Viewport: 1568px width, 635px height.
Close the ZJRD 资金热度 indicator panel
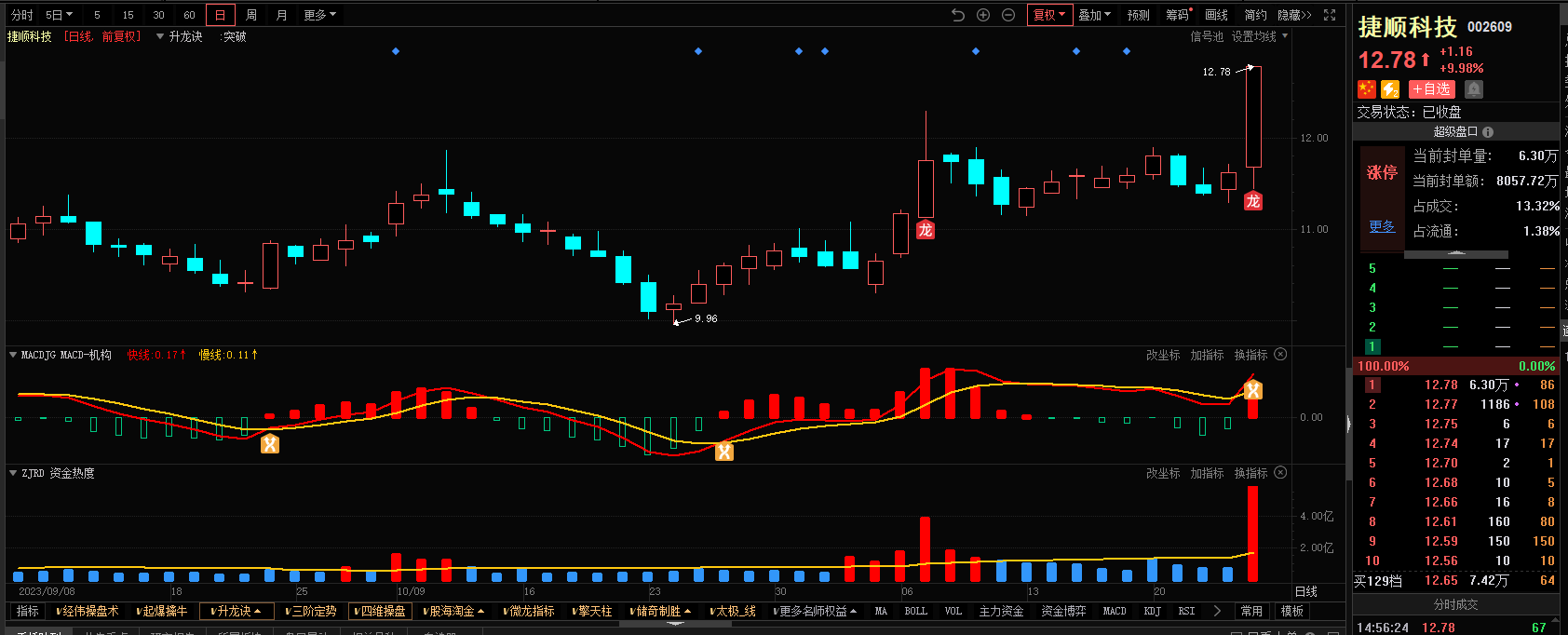click(1280, 473)
